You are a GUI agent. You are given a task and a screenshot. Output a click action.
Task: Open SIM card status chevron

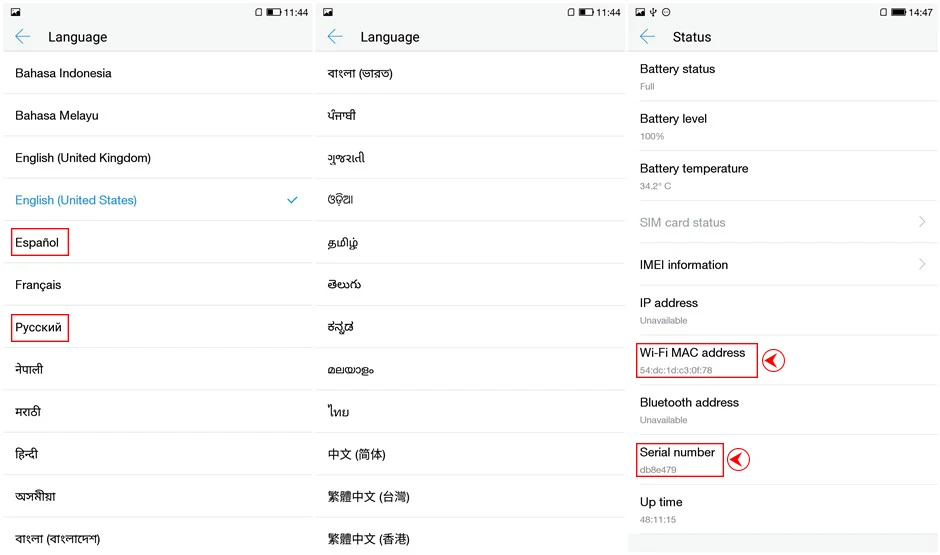(922, 222)
